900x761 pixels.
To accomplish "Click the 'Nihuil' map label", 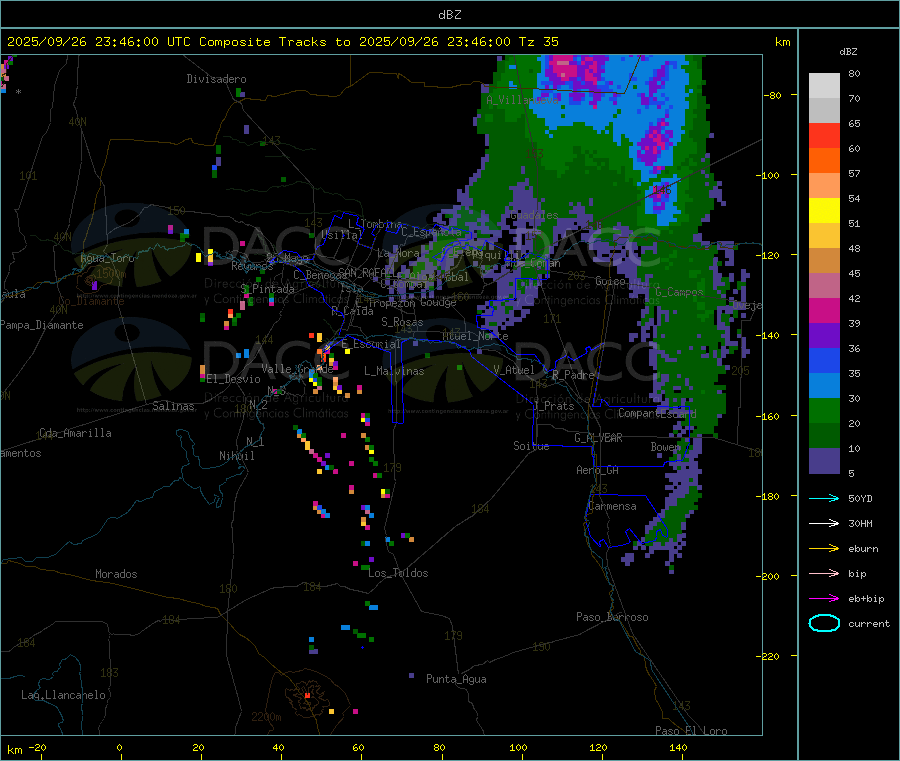I will point(236,456).
